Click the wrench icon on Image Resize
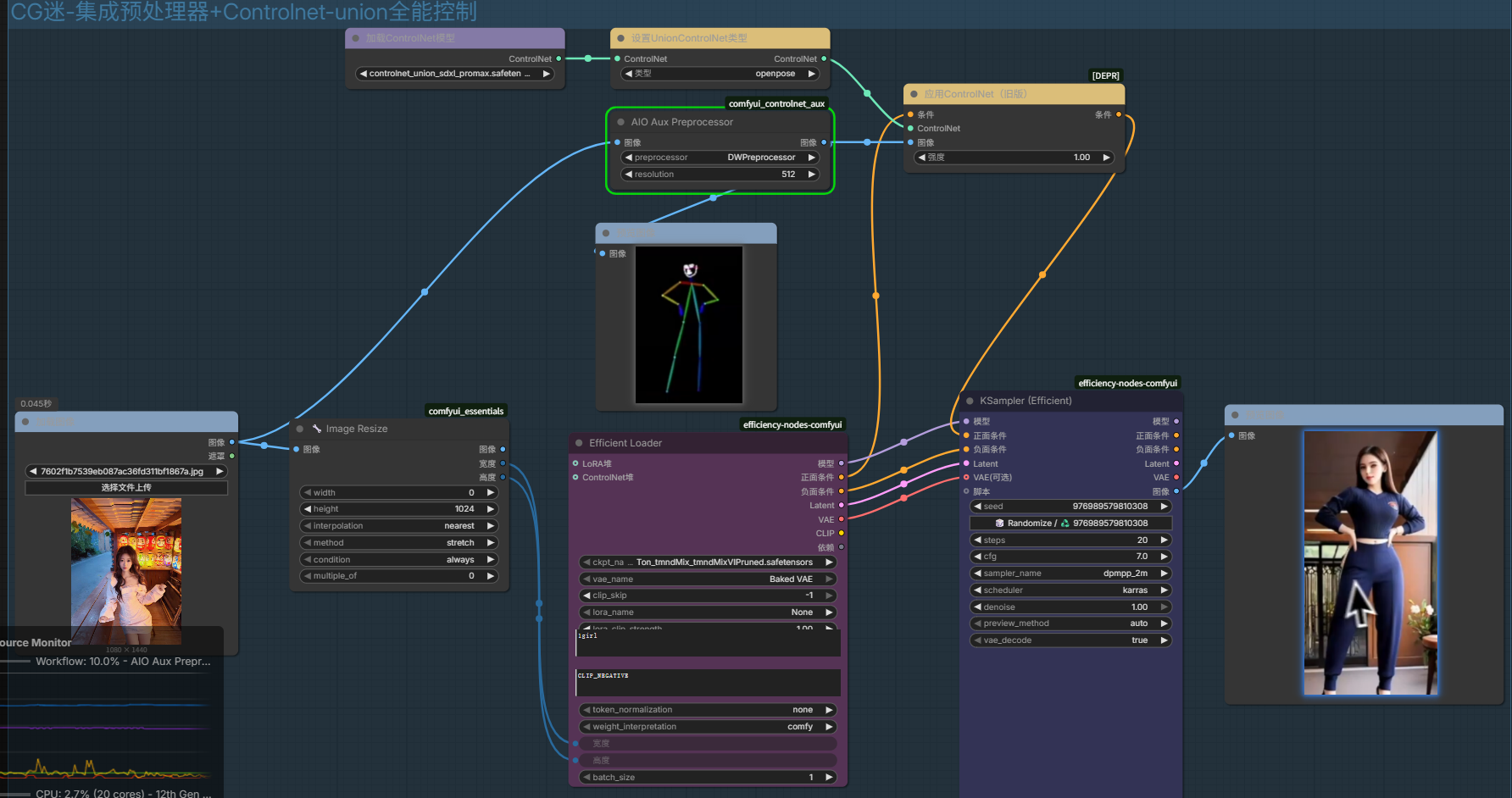 pos(317,429)
